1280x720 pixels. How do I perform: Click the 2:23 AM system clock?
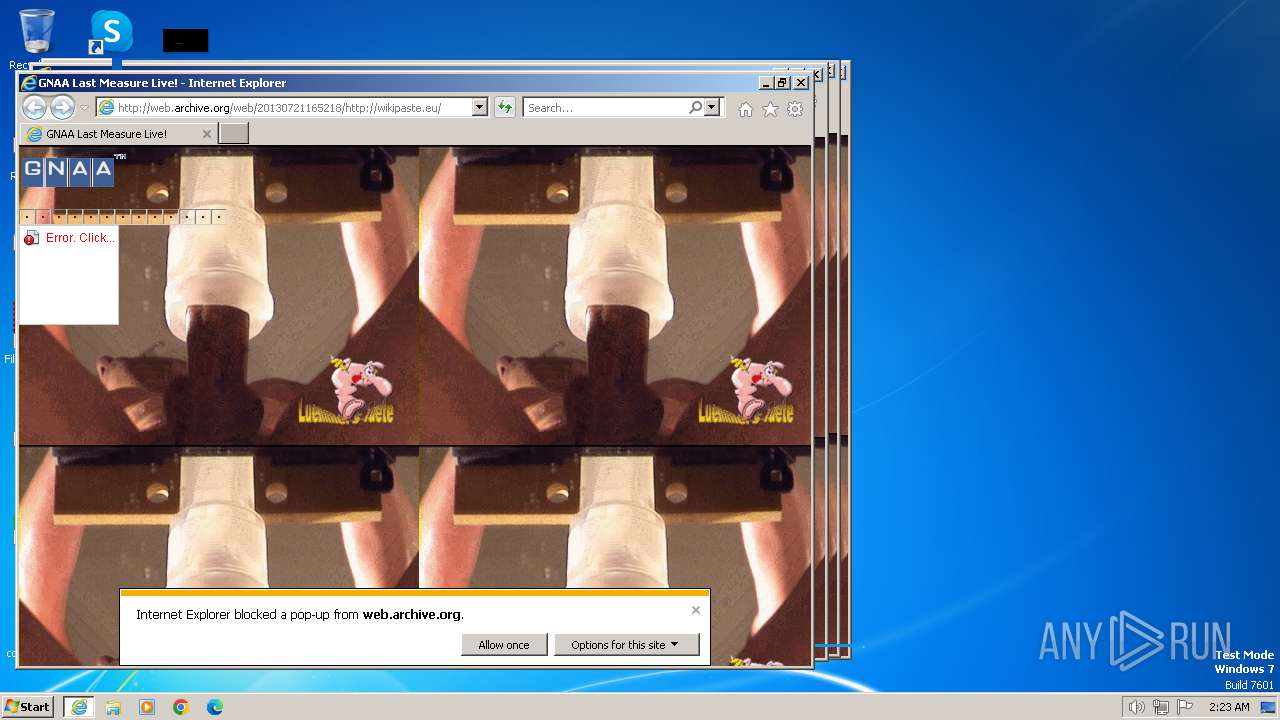pos(1229,707)
